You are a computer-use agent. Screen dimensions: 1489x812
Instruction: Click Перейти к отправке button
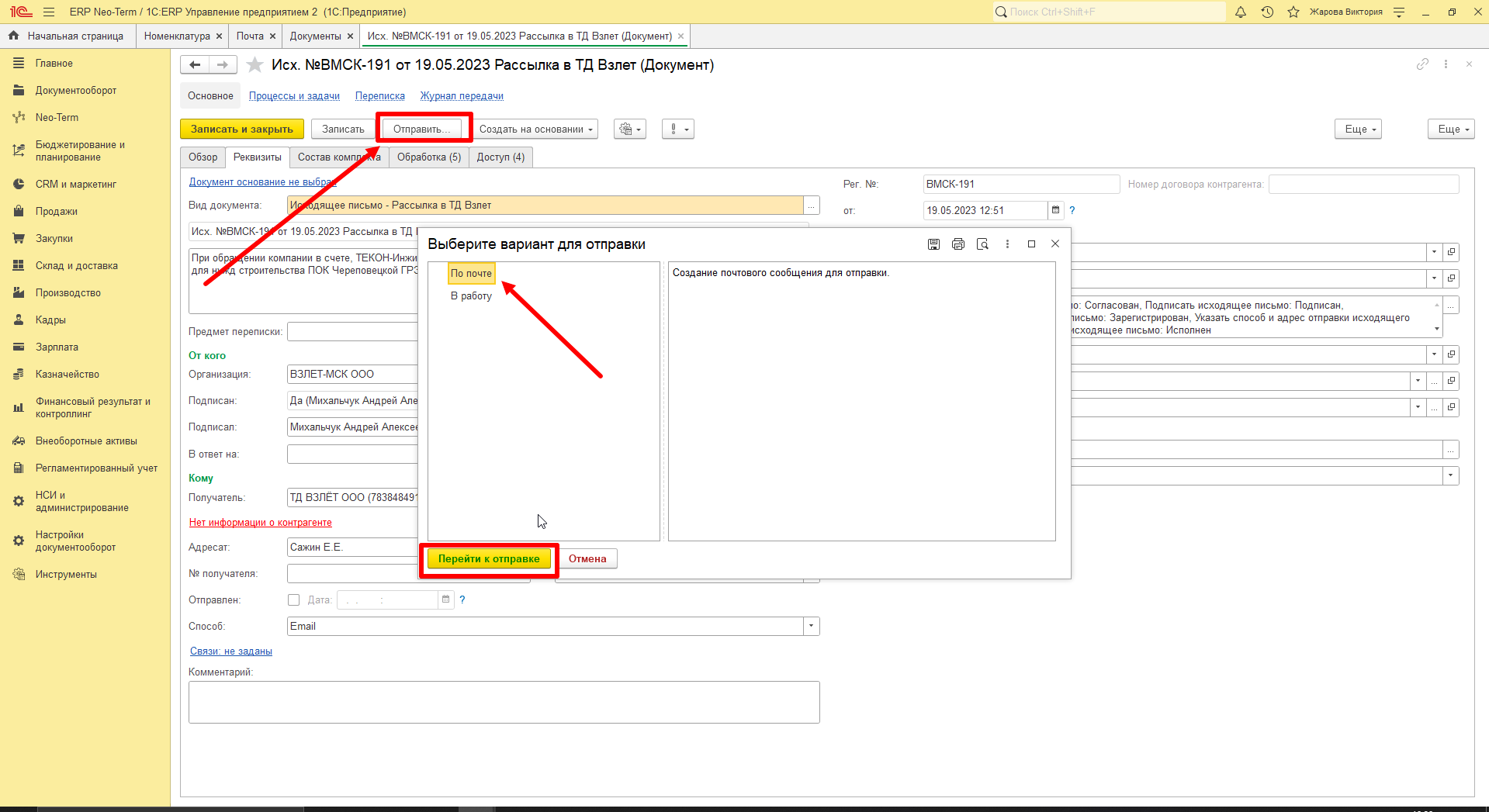(489, 558)
